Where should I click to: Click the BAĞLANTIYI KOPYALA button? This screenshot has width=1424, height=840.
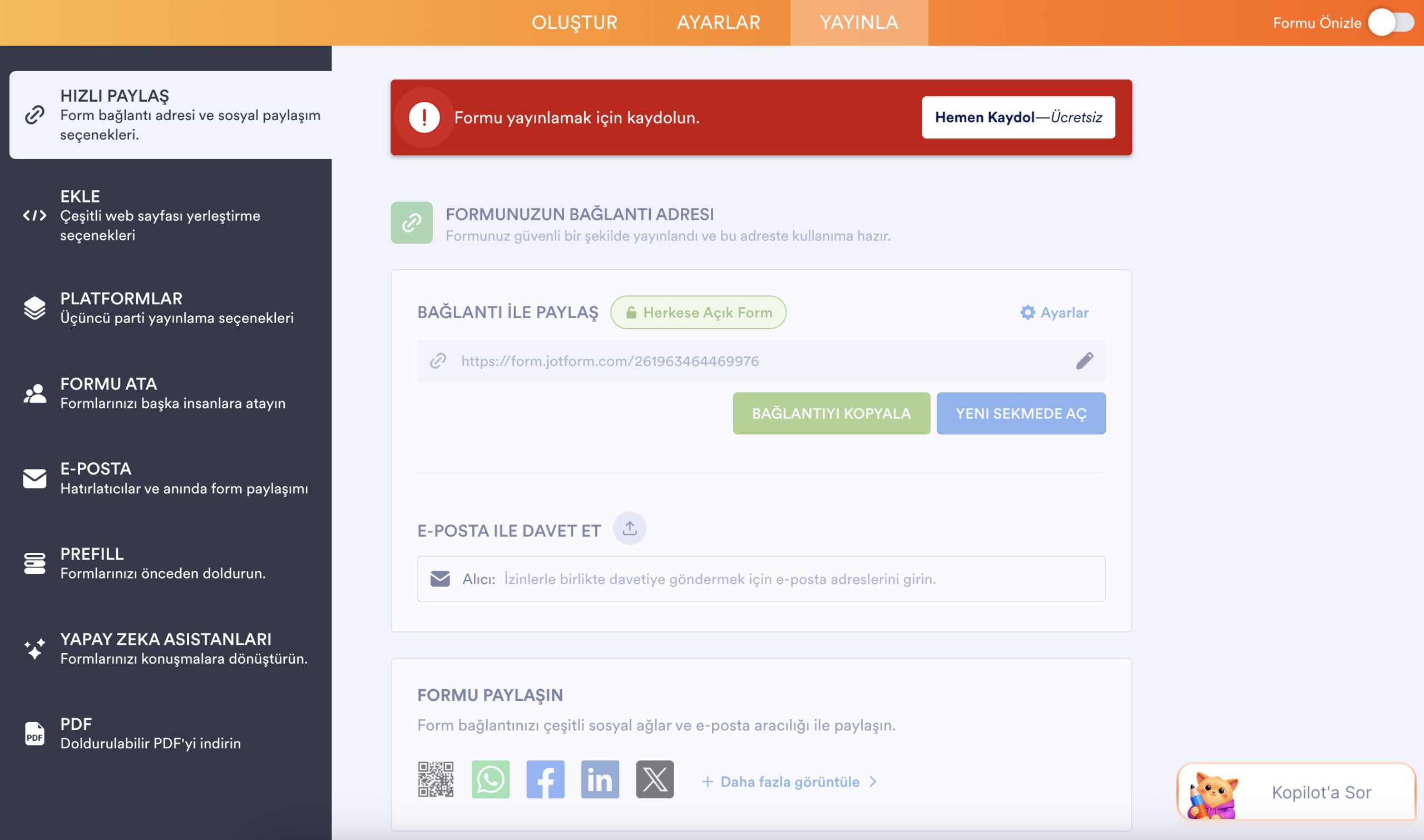[x=831, y=413]
